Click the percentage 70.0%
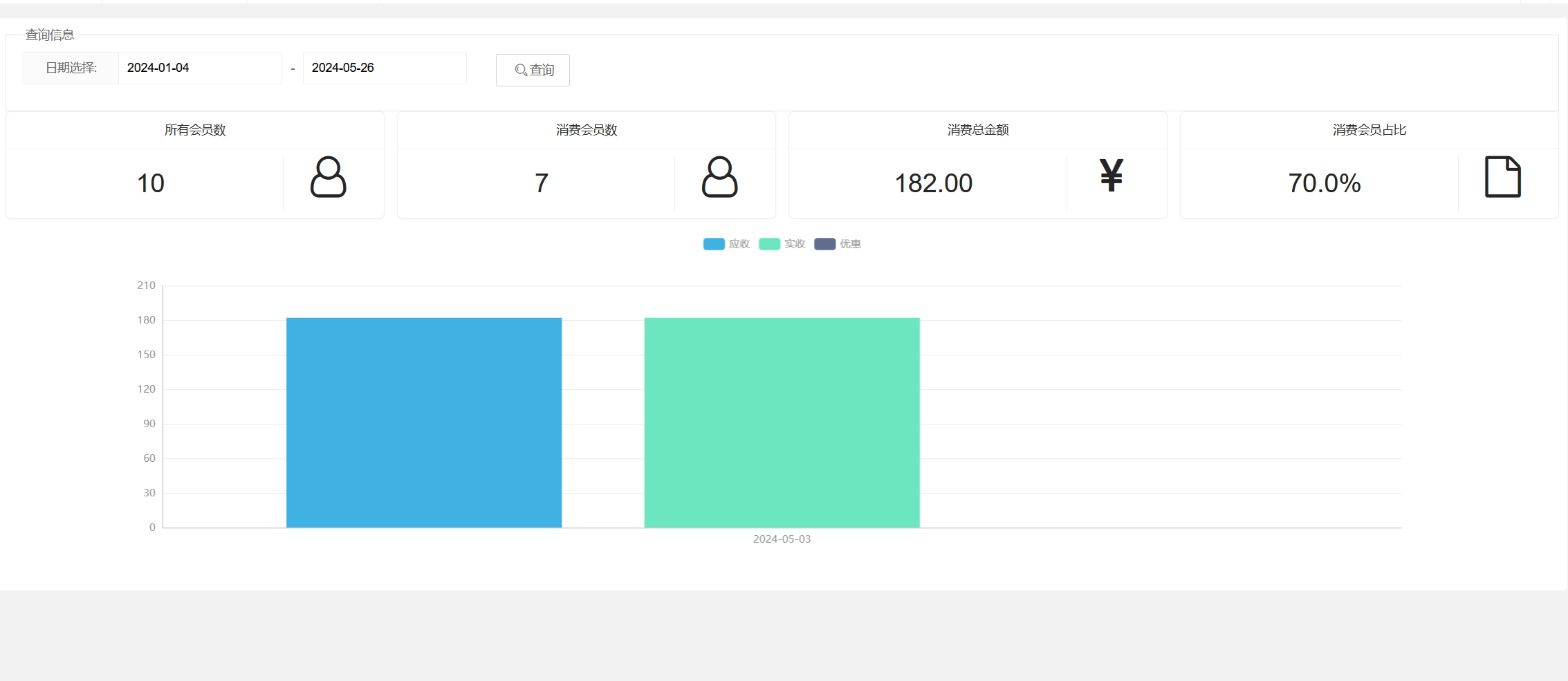The image size is (1568, 681). coord(1325,183)
